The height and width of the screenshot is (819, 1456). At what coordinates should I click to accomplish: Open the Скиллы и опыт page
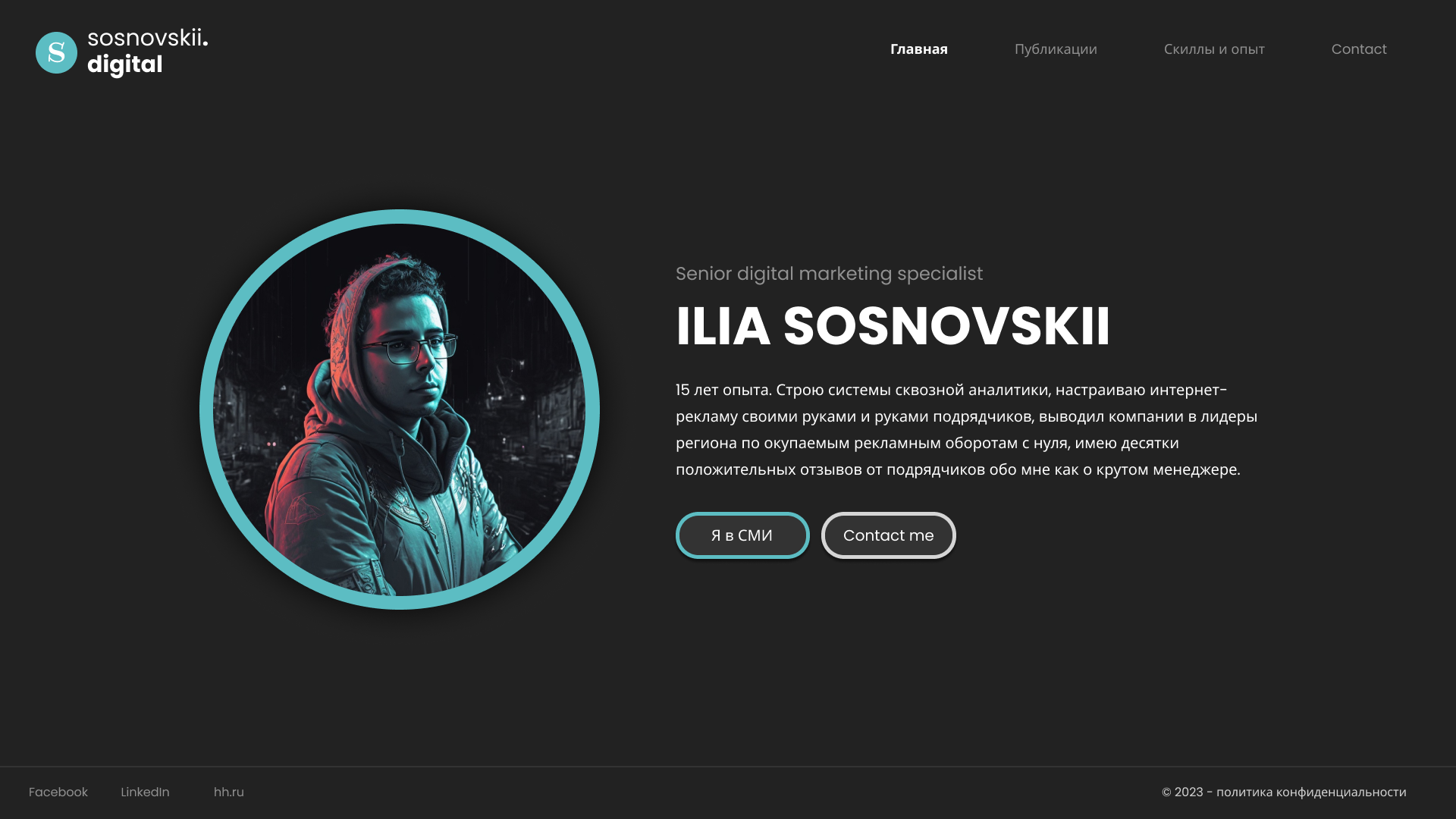1214,49
